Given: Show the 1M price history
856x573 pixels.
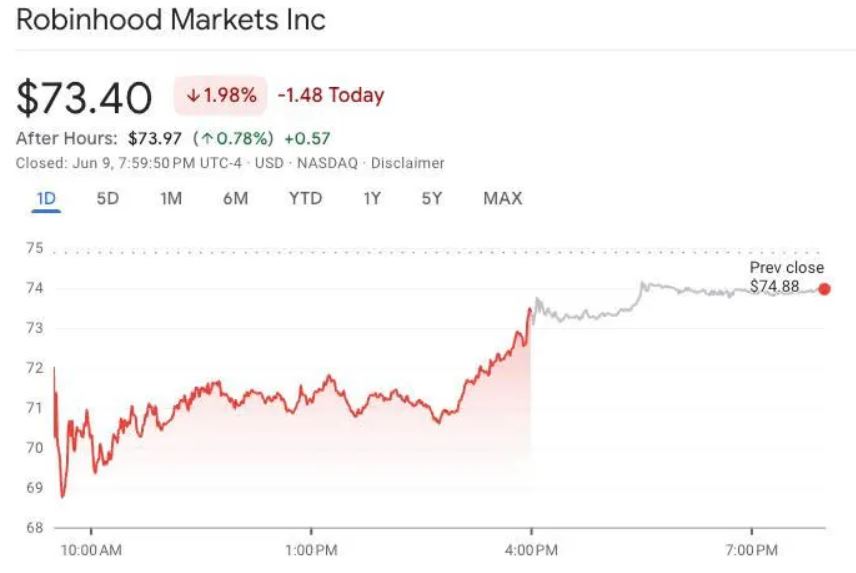Looking at the screenshot, I should coord(171,198).
